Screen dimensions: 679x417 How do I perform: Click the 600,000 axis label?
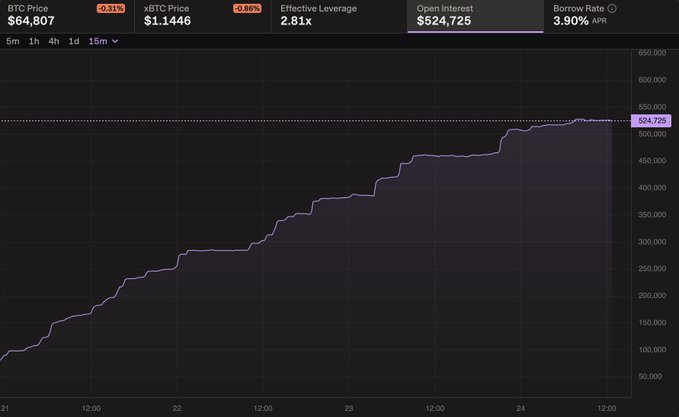652,80
